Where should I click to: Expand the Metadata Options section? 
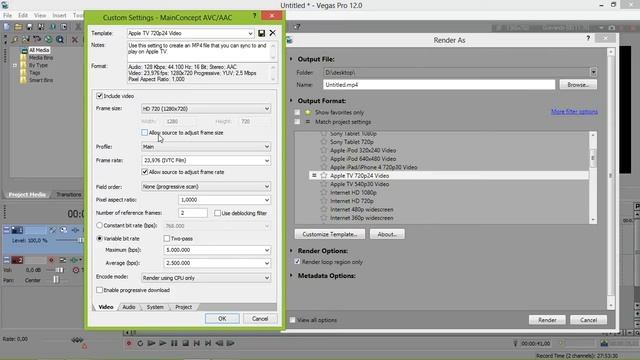click(291, 276)
